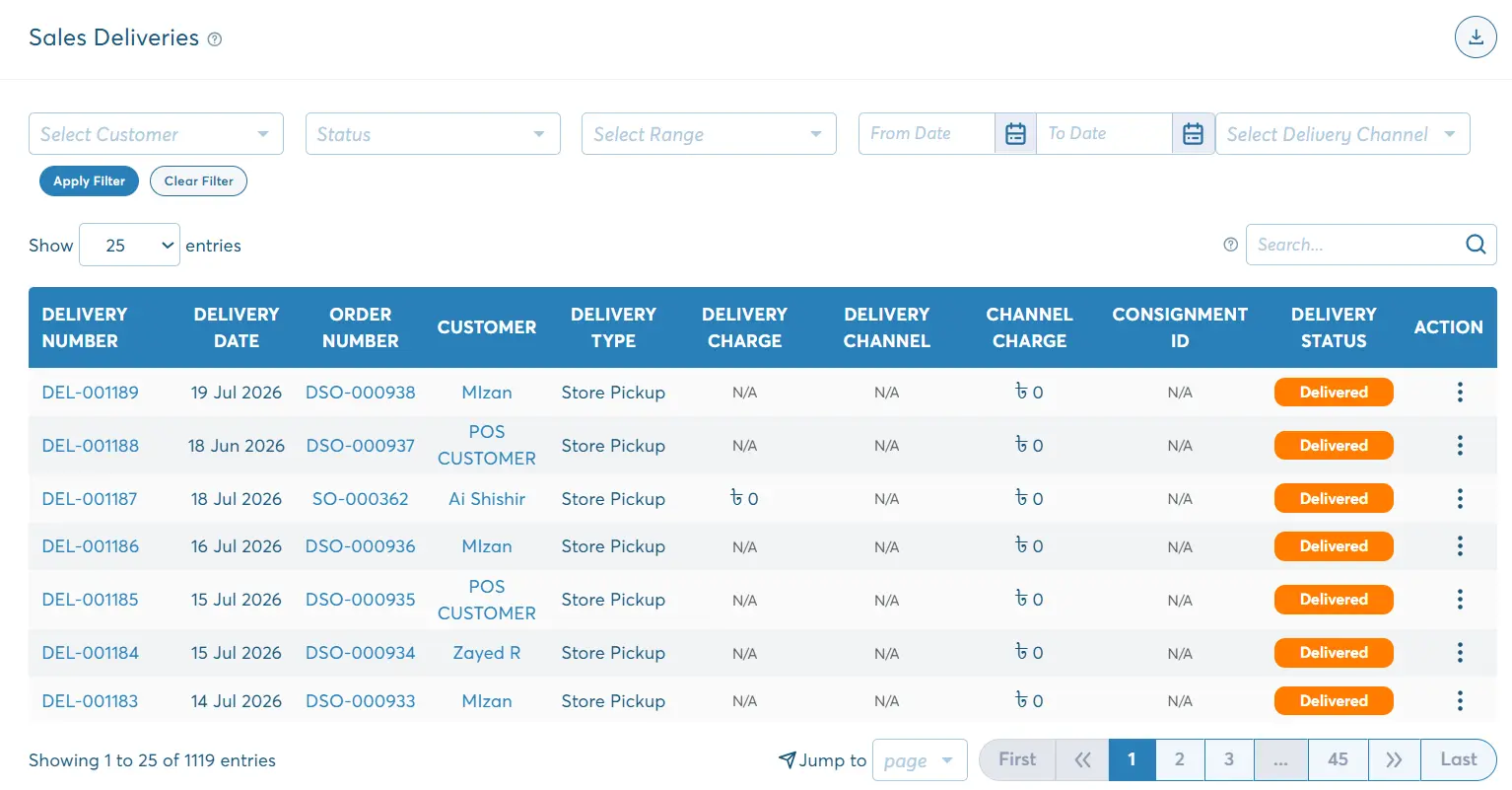This screenshot has width=1512, height=790.
Task: Click help icon next to search box
Action: coord(1230,245)
